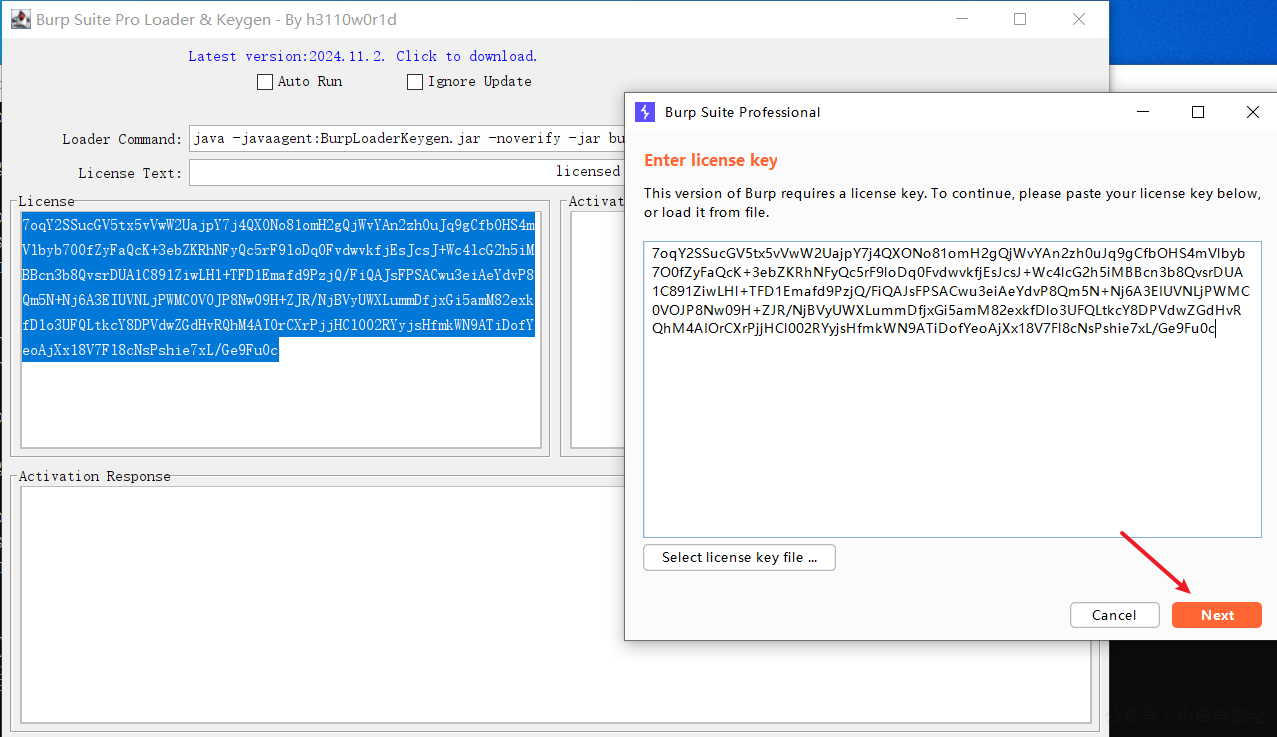Viewport: 1277px width, 737px height.
Task: Open the 'Latest version:2024.11.2. Click to download.' link
Action: pyautogui.click(x=363, y=56)
